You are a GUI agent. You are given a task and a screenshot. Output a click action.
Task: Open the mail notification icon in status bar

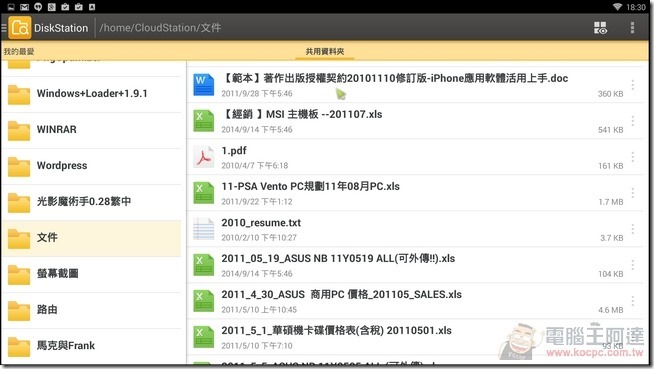point(25,7)
